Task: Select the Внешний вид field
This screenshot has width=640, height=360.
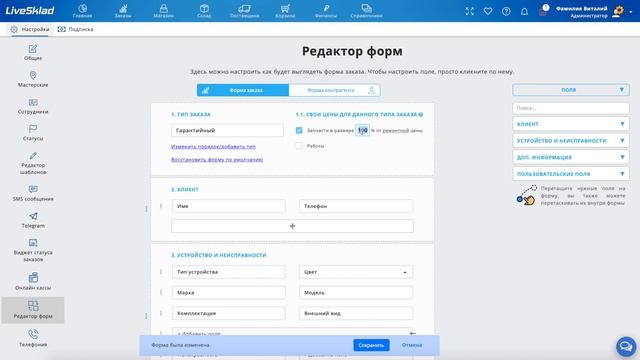Action: point(356,313)
